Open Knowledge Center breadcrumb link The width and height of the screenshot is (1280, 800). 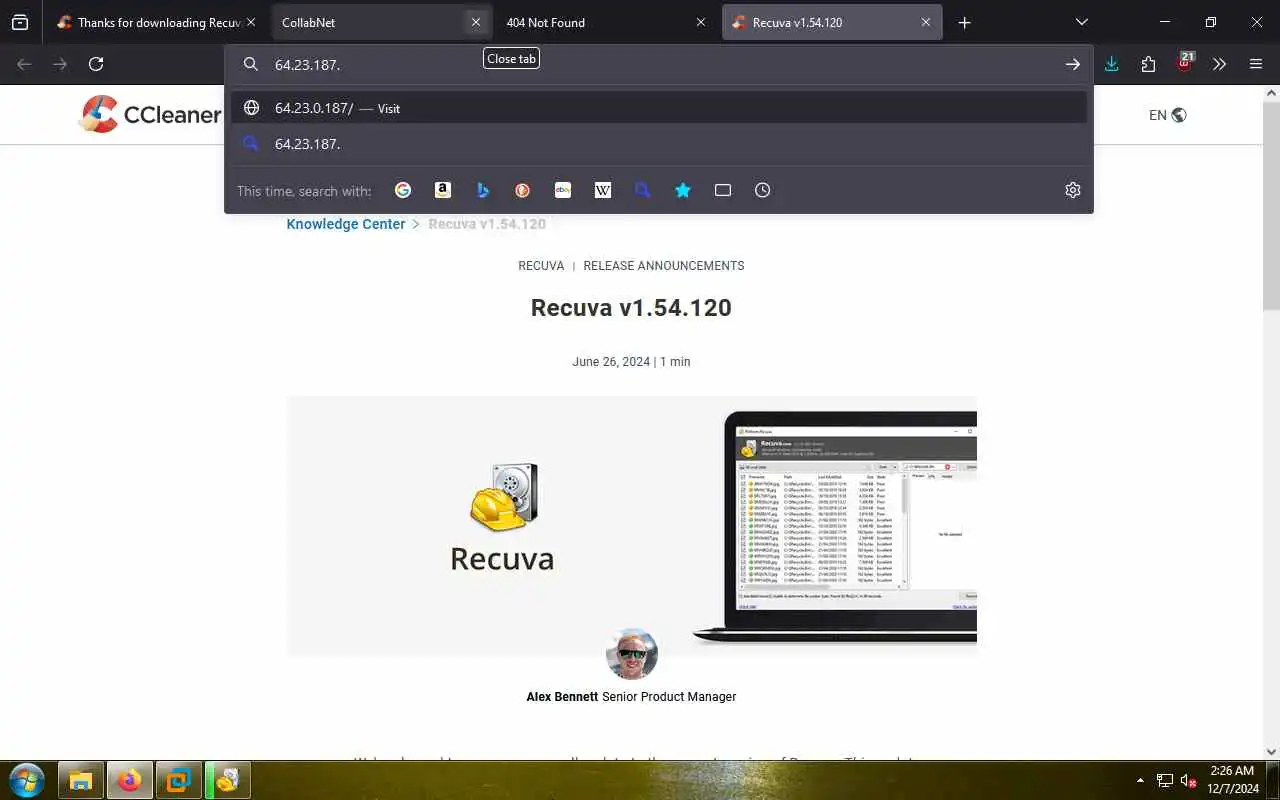pos(346,224)
